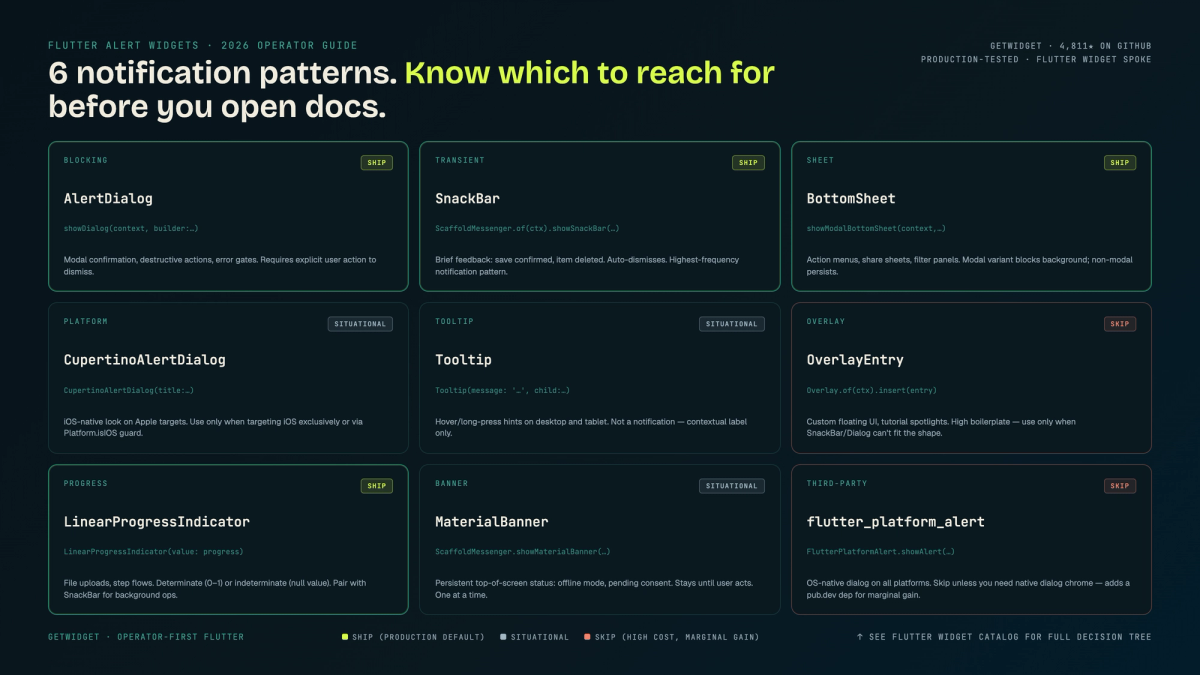This screenshot has width=1200, height=675.
Task: Select the Tooltip card title
Action: [463, 360]
